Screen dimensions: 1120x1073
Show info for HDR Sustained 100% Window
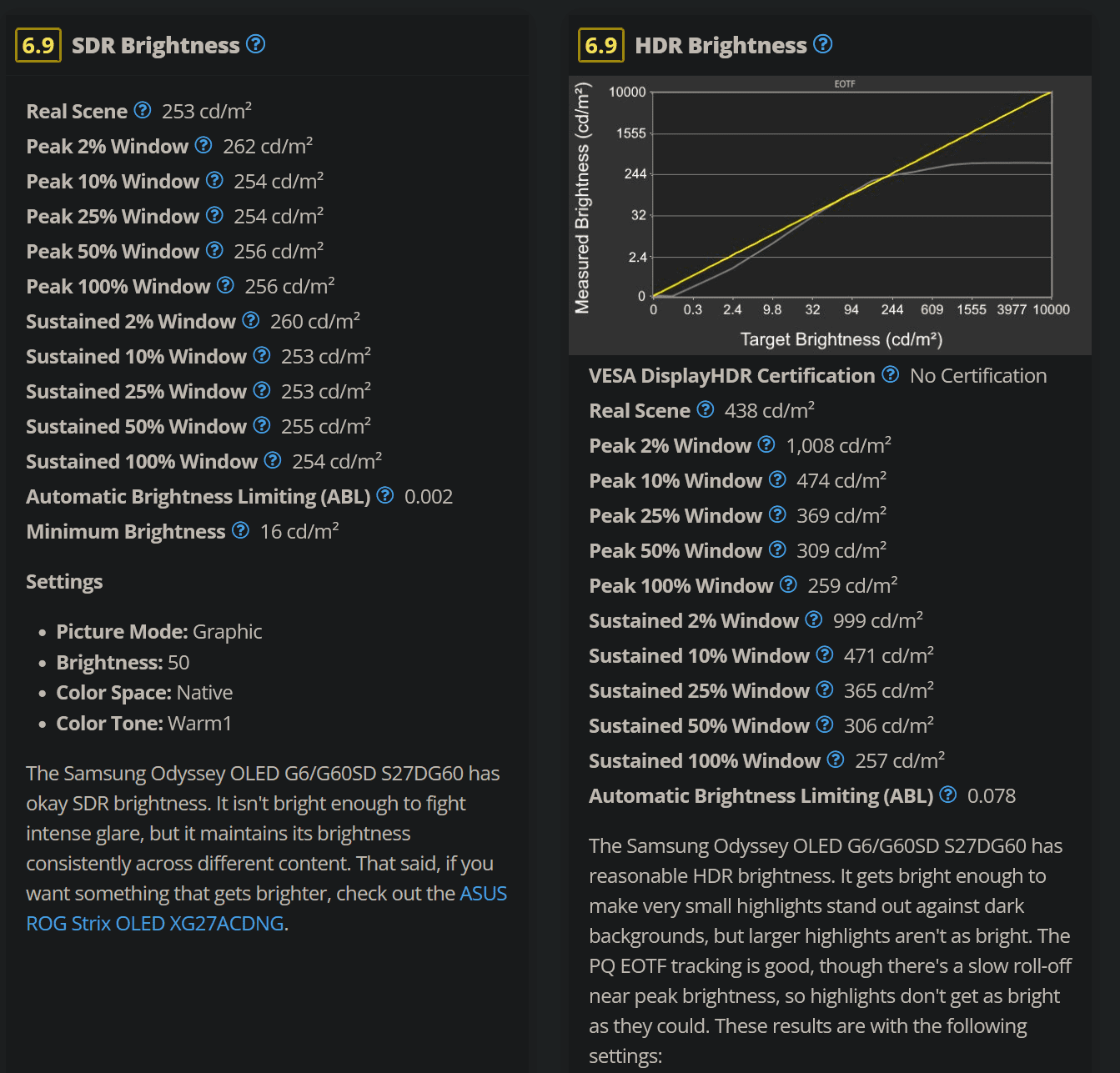click(836, 760)
